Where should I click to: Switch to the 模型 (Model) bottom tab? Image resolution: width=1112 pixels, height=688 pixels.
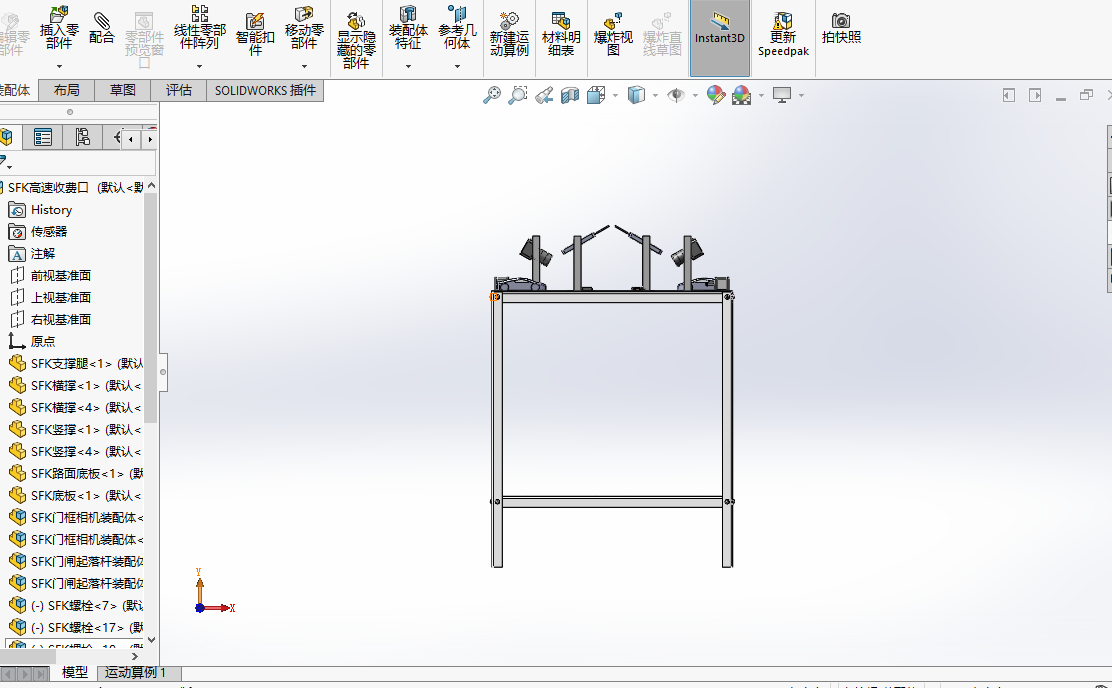[74, 672]
